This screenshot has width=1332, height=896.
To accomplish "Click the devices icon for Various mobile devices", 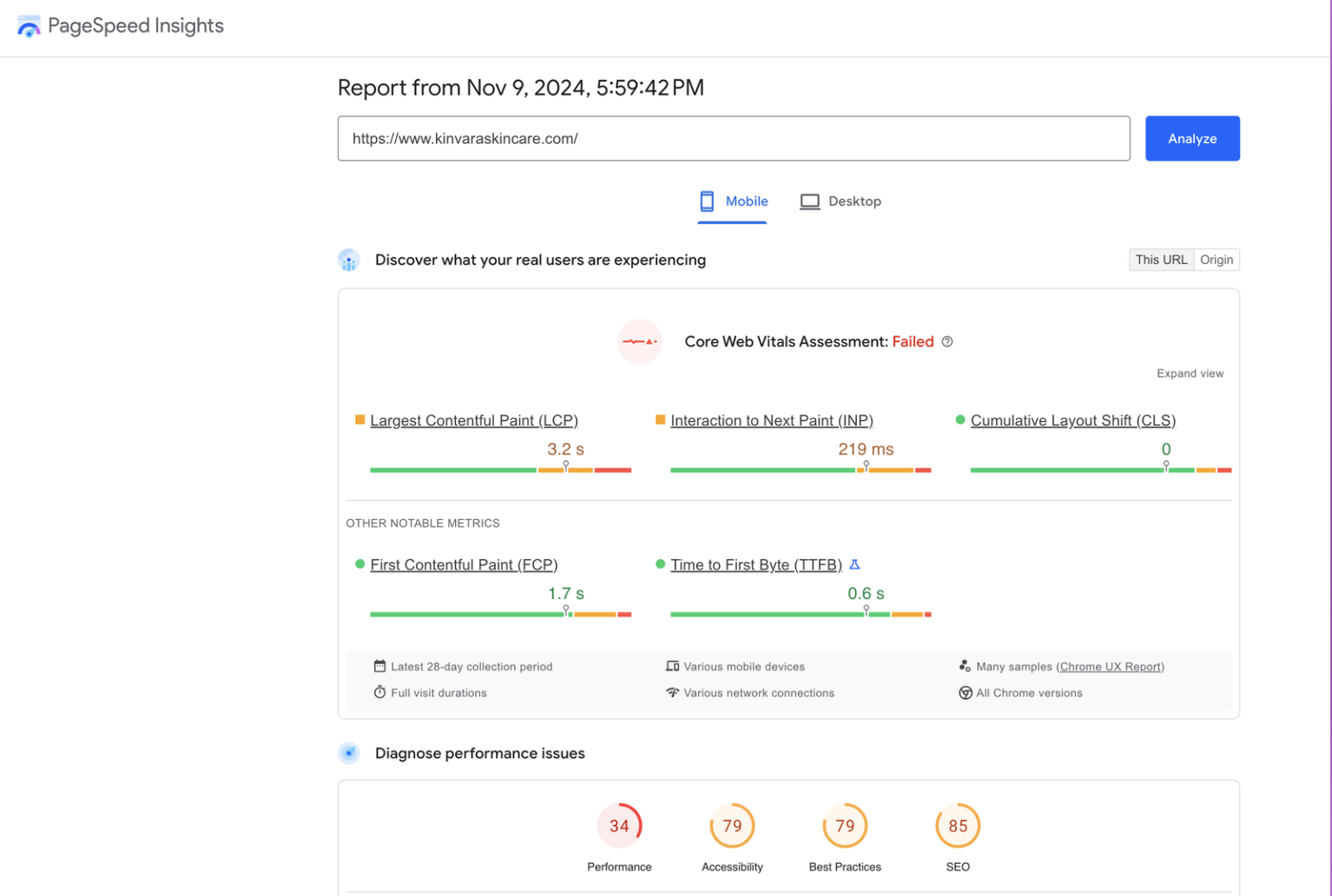I will tap(672, 666).
